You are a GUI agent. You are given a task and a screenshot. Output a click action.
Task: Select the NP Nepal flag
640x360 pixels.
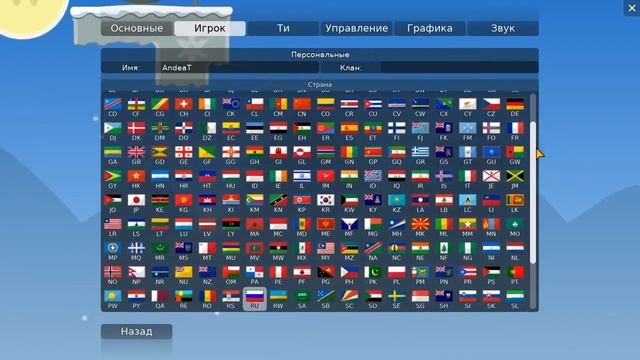click(x=136, y=272)
